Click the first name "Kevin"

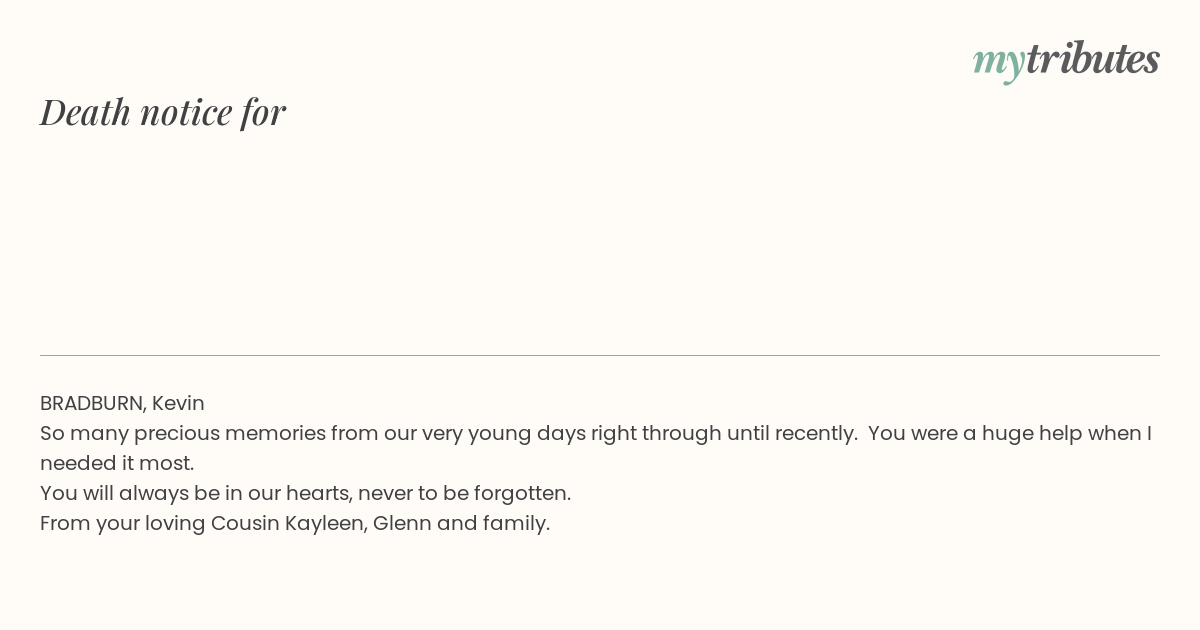(178, 403)
